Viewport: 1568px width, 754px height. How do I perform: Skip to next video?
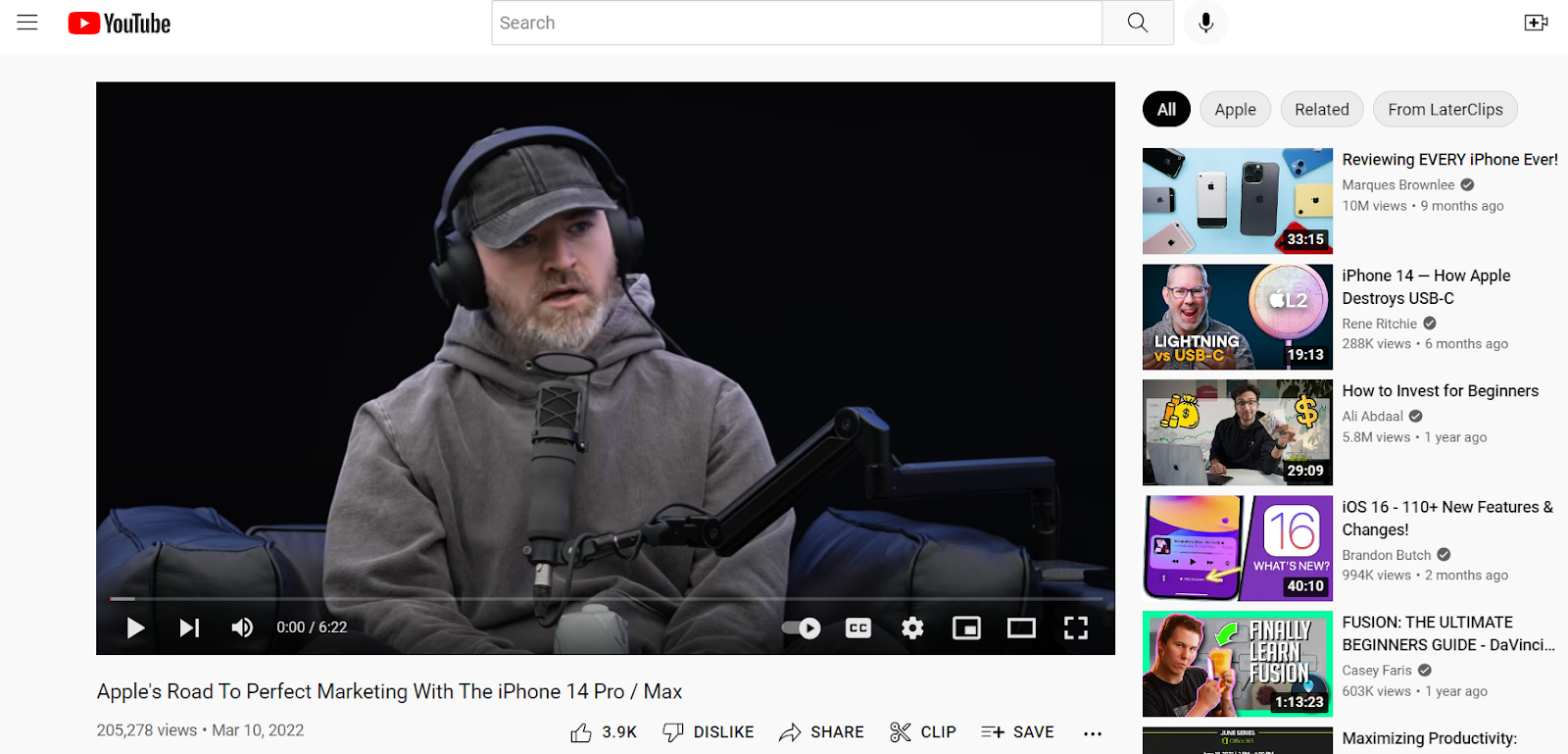click(x=189, y=628)
